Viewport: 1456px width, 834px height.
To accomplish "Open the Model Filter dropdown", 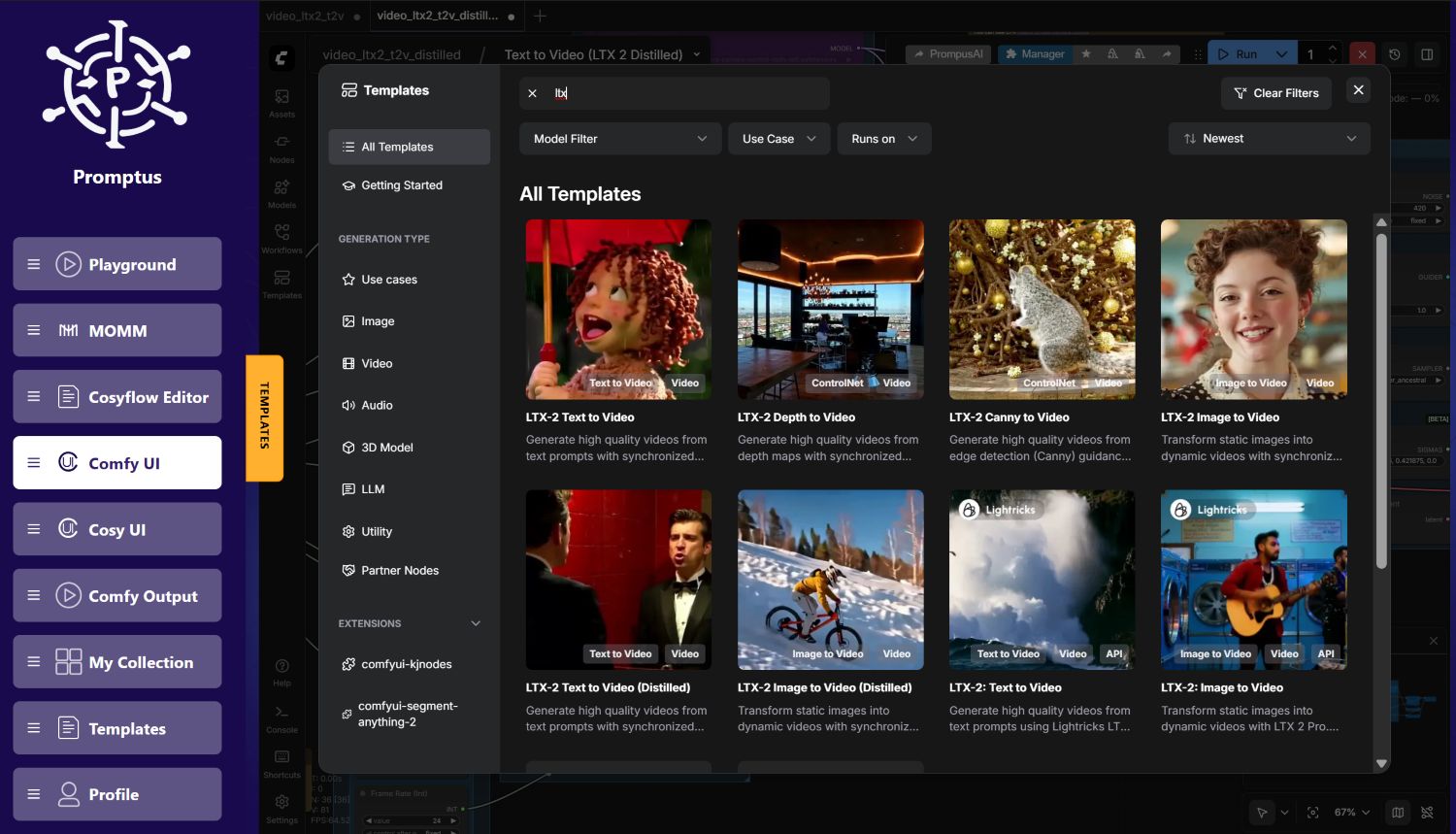I will tap(619, 139).
